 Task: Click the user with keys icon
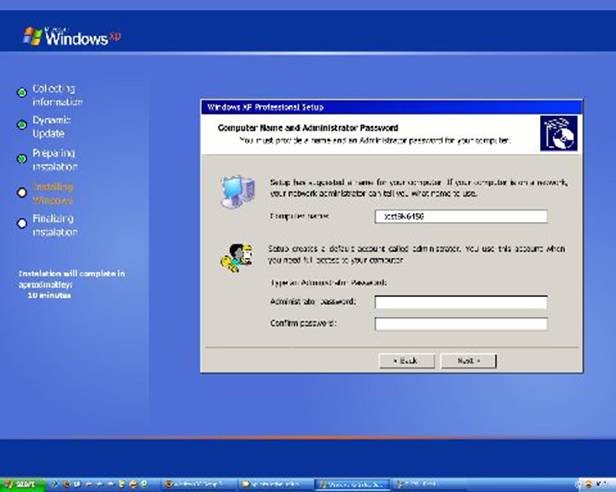point(236,258)
